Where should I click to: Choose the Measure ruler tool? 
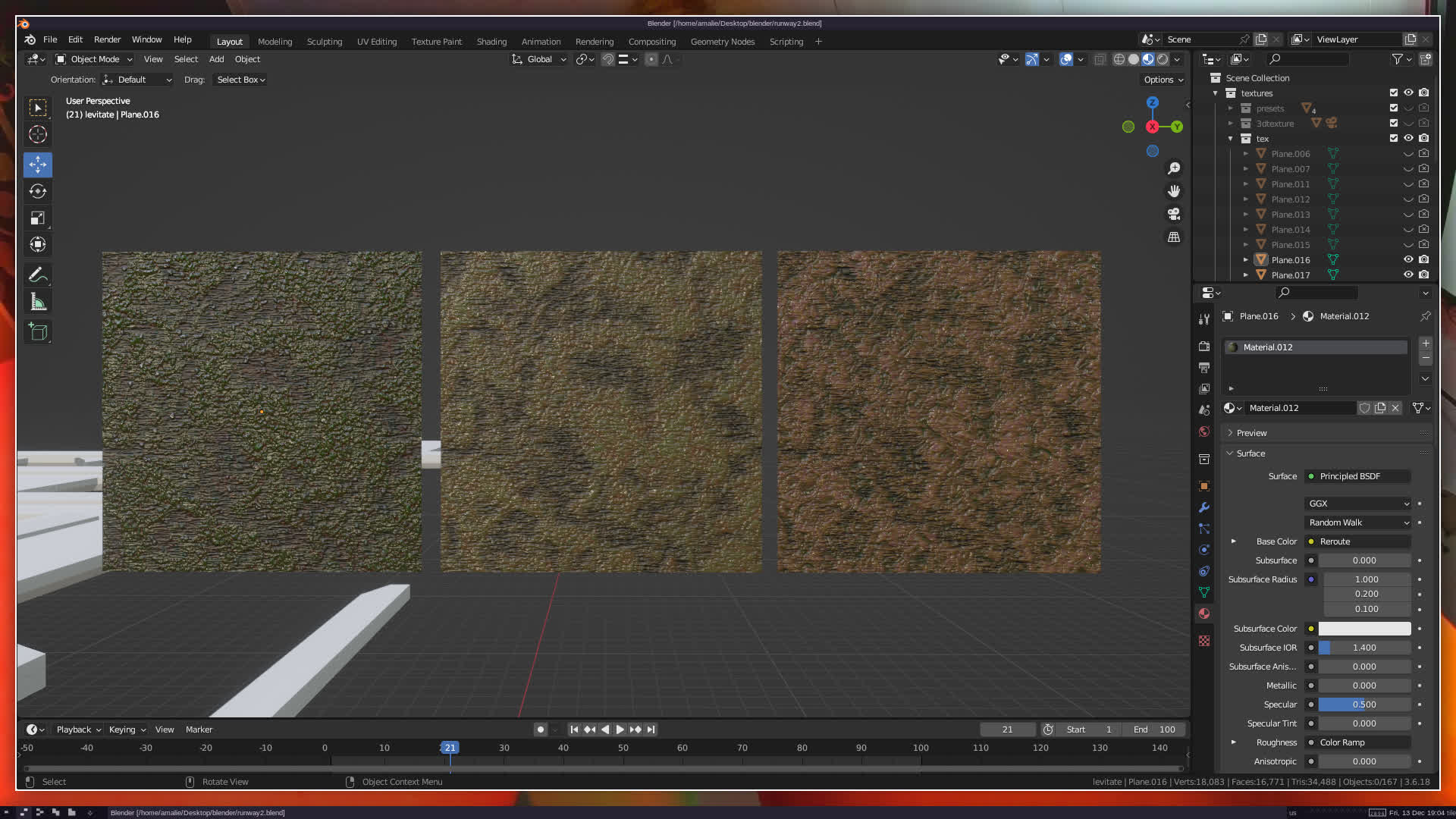38,303
